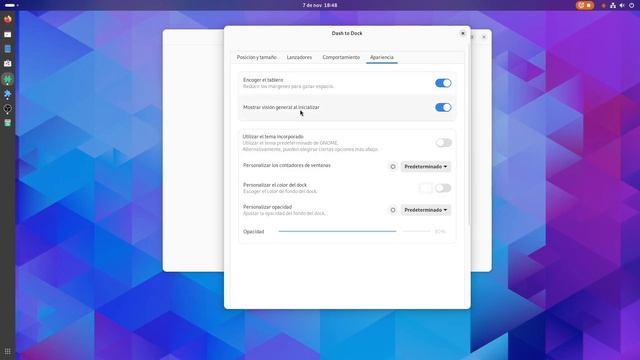Open the Activities pill in top bar
The width and height of the screenshot is (640, 360).
[11, 5]
